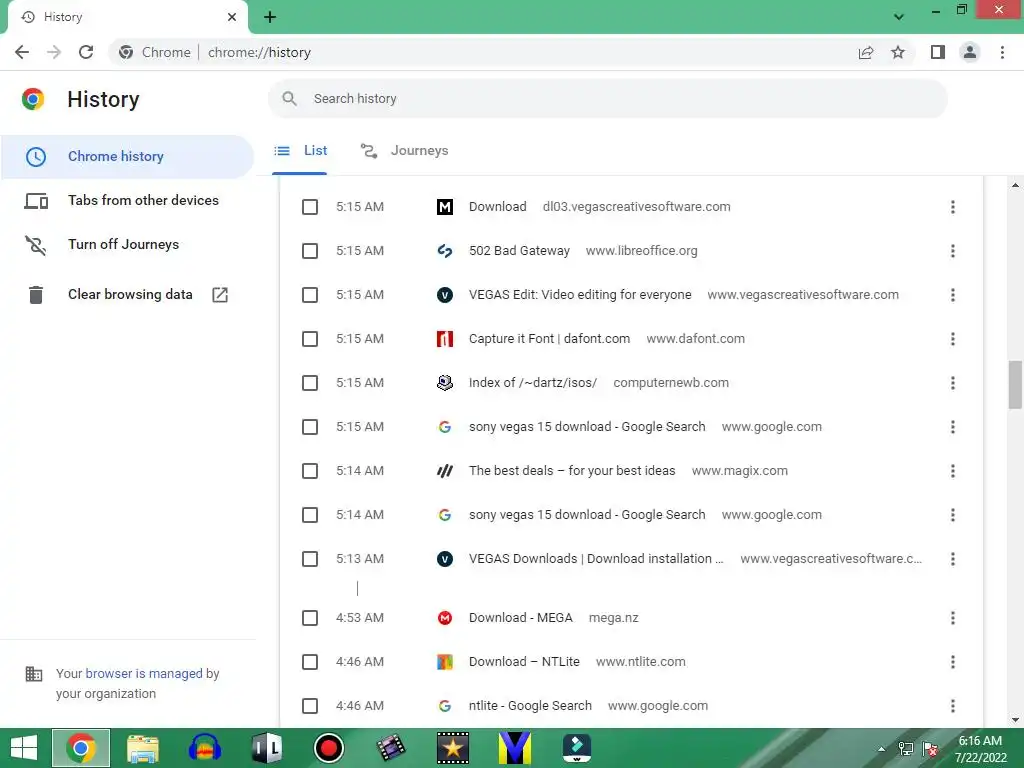The width and height of the screenshot is (1024, 768).
Task: Switch to the Journeys tab
Action: (405, 151)
